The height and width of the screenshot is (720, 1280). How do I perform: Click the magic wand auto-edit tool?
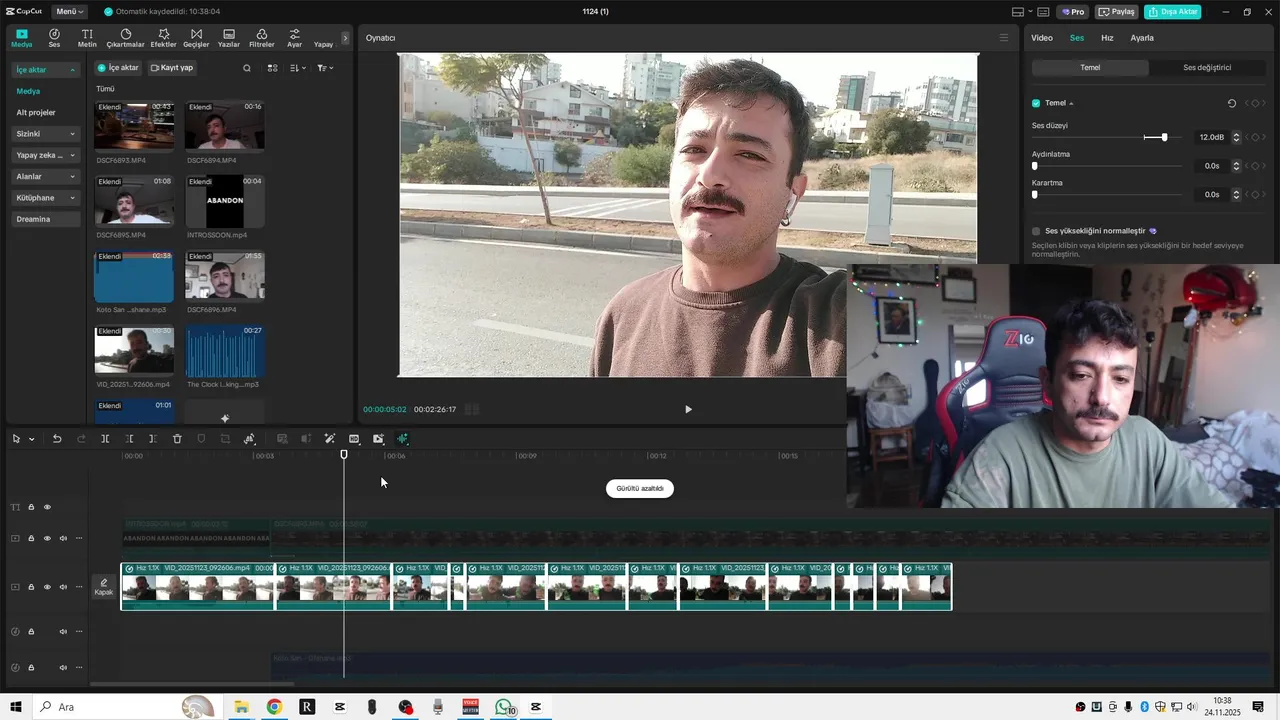[x=330, y=439]
